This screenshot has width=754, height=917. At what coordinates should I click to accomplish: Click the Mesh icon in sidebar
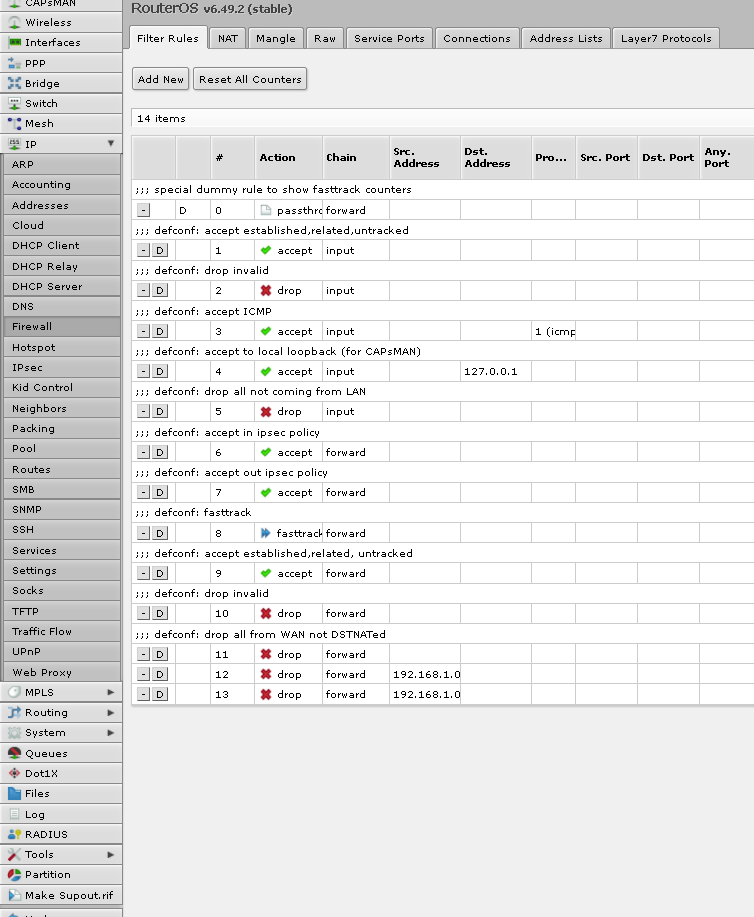pyautogui.click(x=14, y=123)
